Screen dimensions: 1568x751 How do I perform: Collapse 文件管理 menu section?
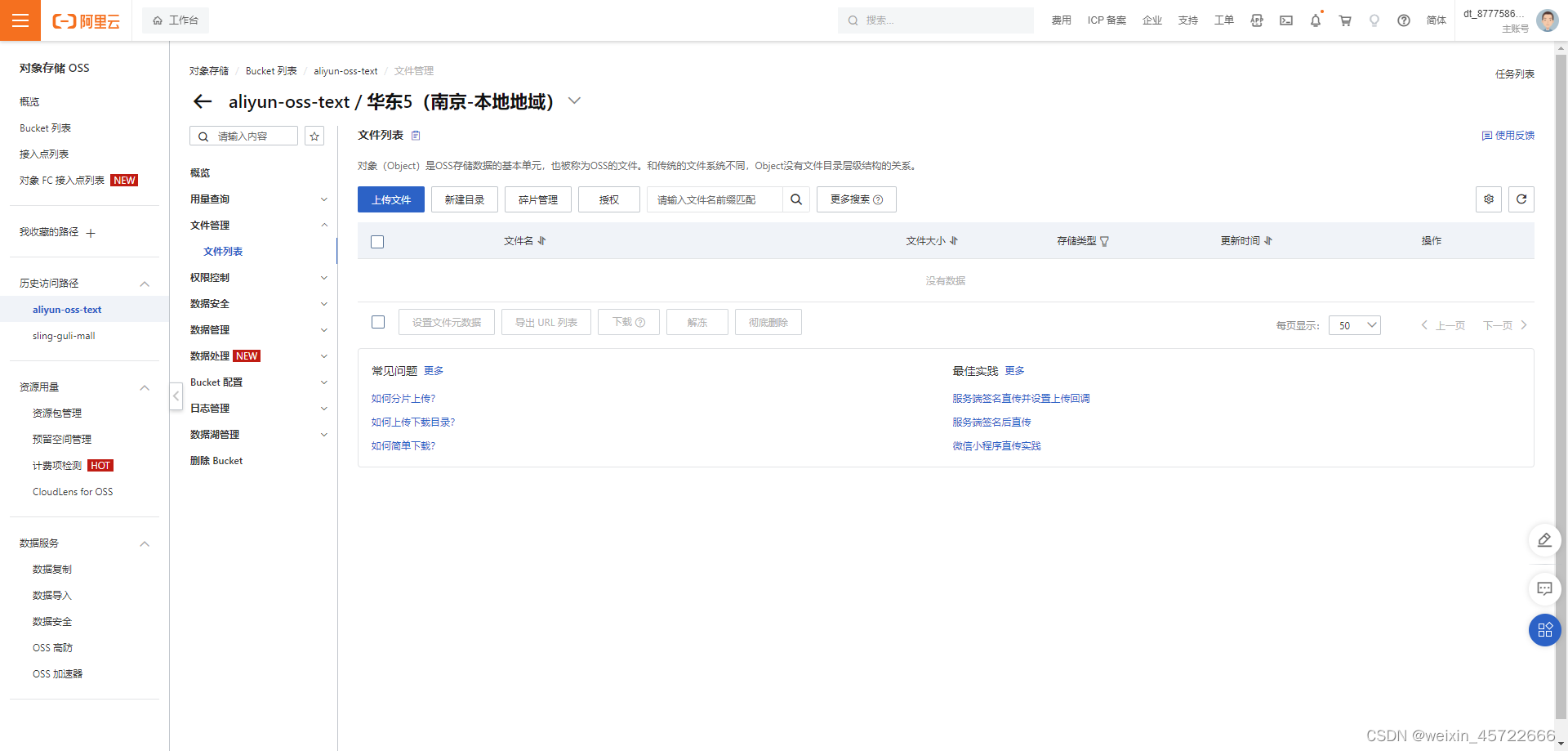pyautogui.click(x=324, y=226)
